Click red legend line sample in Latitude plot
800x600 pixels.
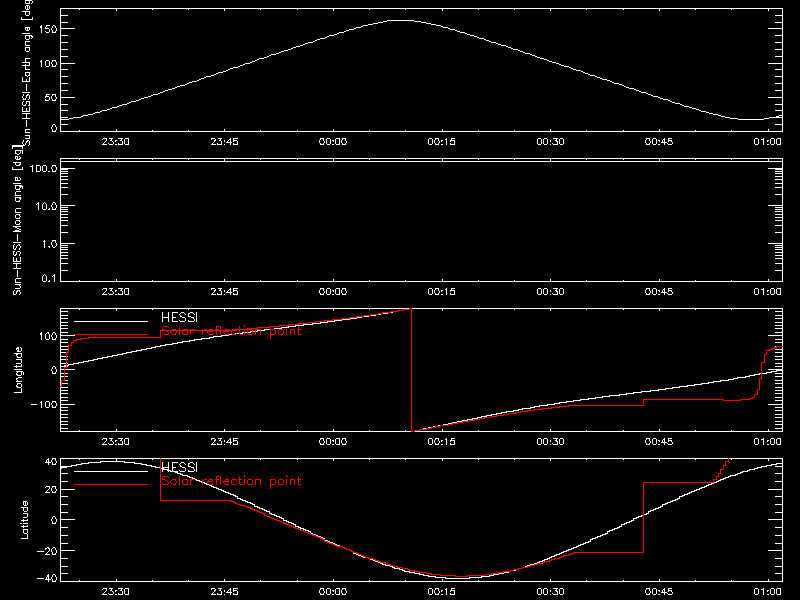[x=111, y=484]
